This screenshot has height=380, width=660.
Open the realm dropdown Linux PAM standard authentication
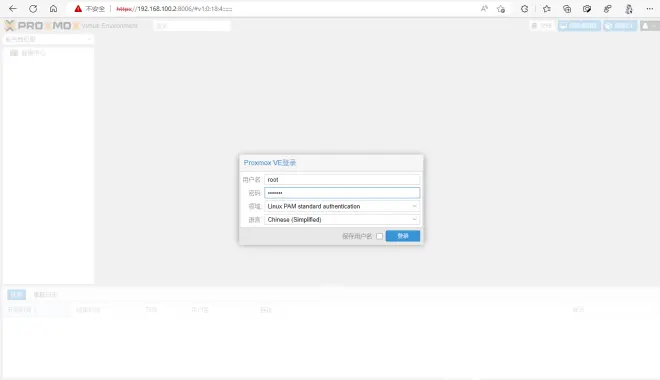pos(342,206)
